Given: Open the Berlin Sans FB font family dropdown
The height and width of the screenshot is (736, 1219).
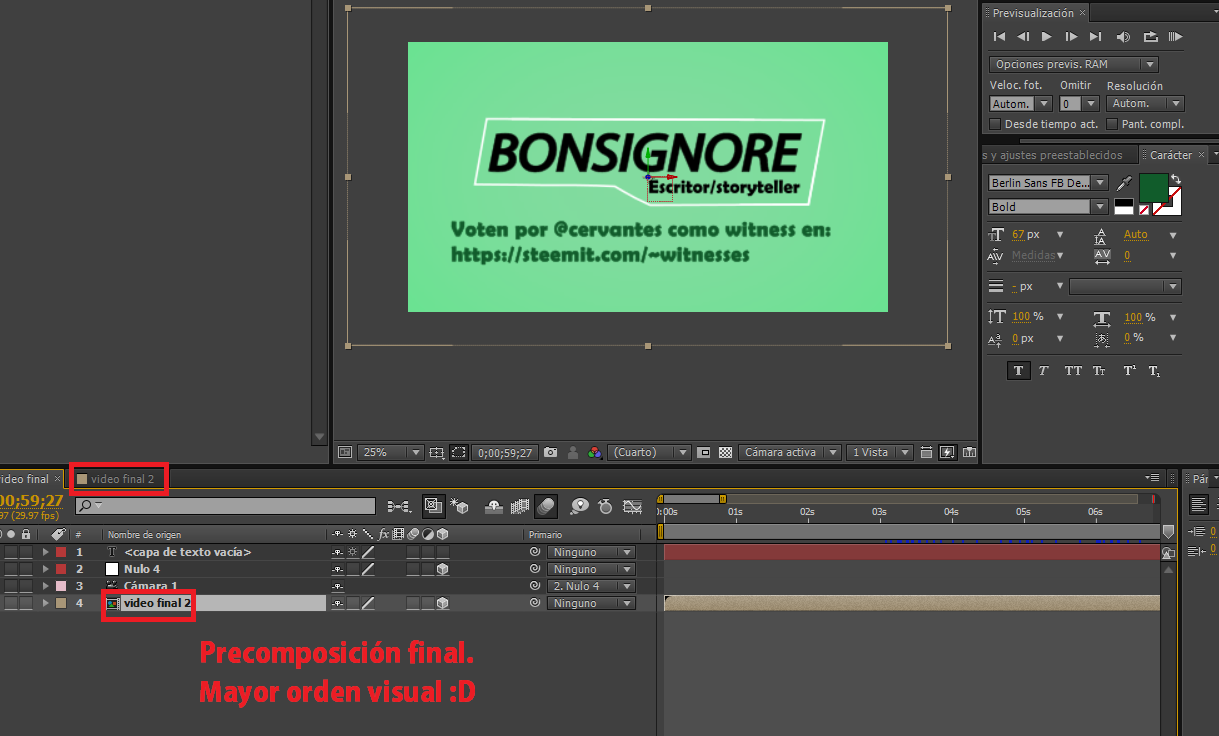Looking at the screenshot, I should (x=1048, y=183).
